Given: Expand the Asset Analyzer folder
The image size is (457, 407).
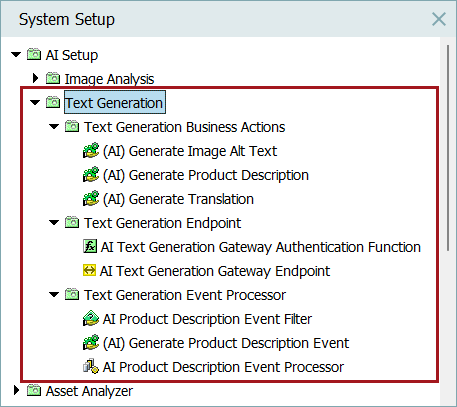Looking at the screenshot, I should coord(16,390).
